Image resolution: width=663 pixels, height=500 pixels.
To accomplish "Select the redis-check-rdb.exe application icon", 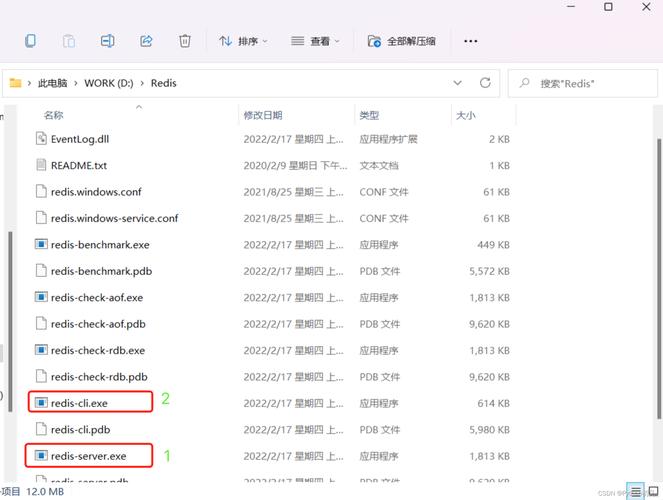I will [41, 350].
